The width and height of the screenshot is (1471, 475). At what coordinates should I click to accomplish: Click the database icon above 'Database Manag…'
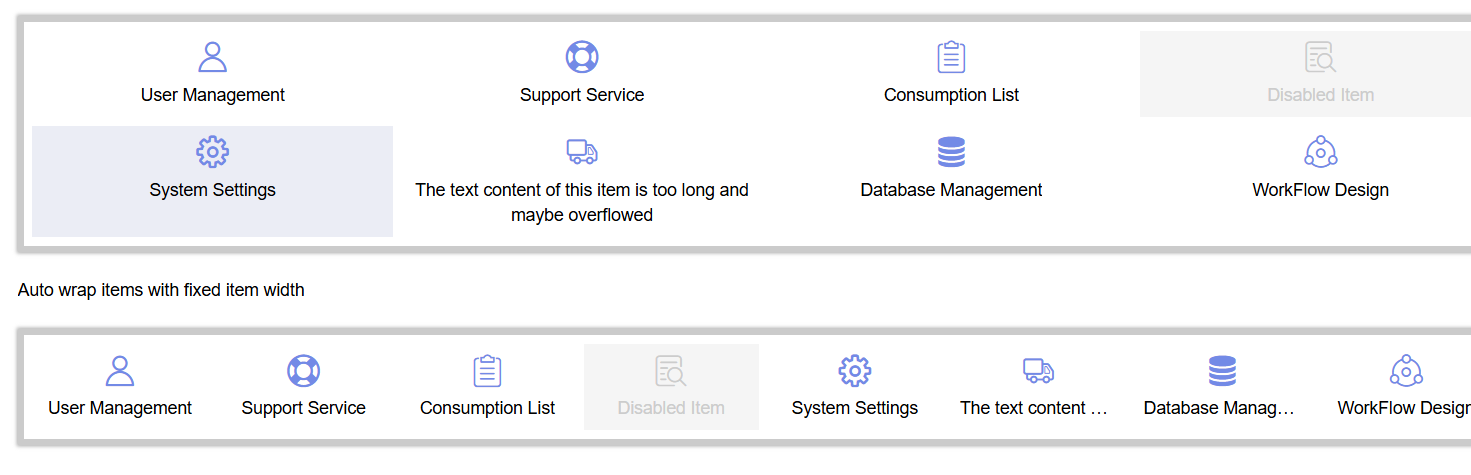point(1222,370)
